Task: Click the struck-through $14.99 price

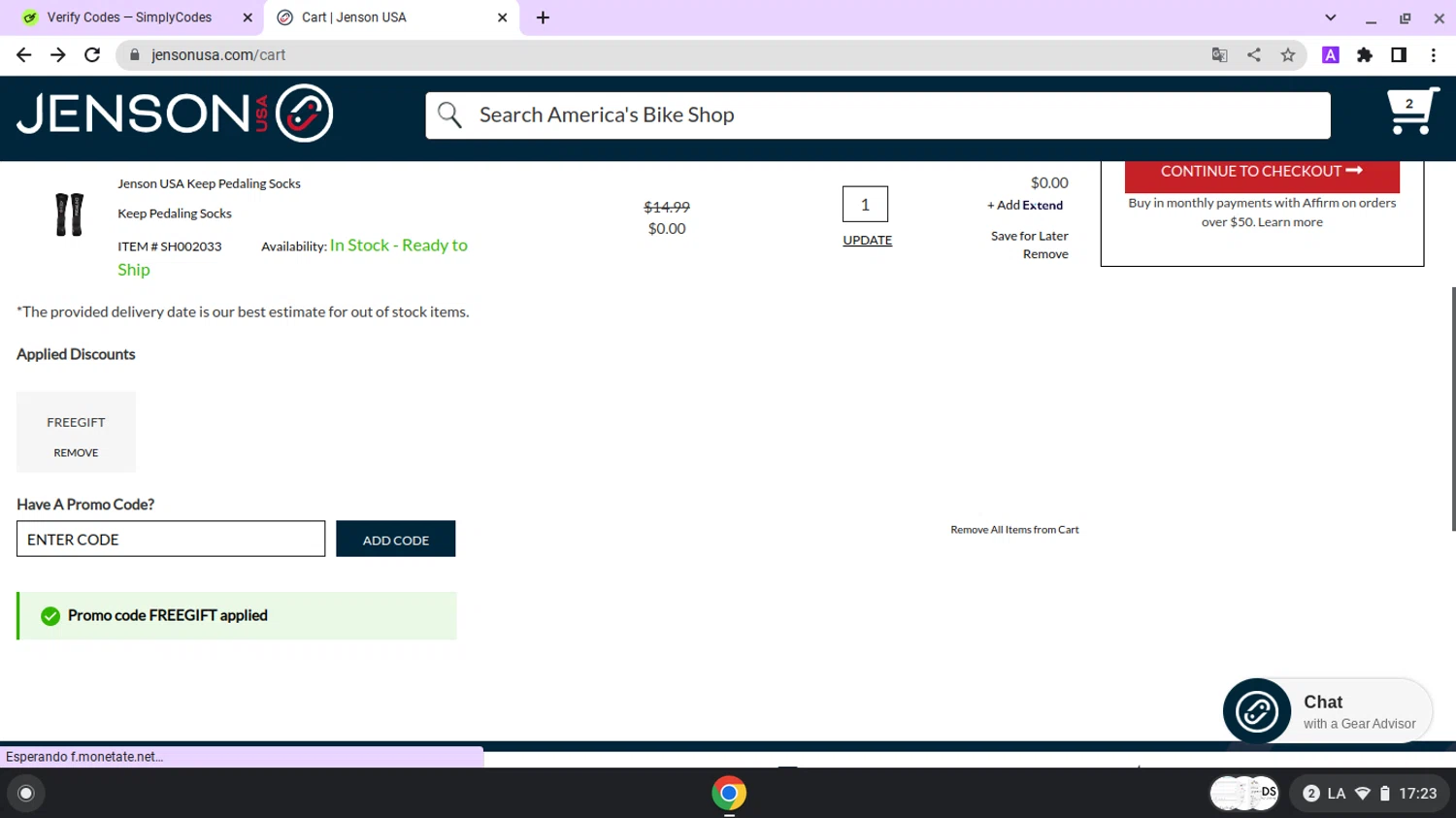Action: pos(667,207)
